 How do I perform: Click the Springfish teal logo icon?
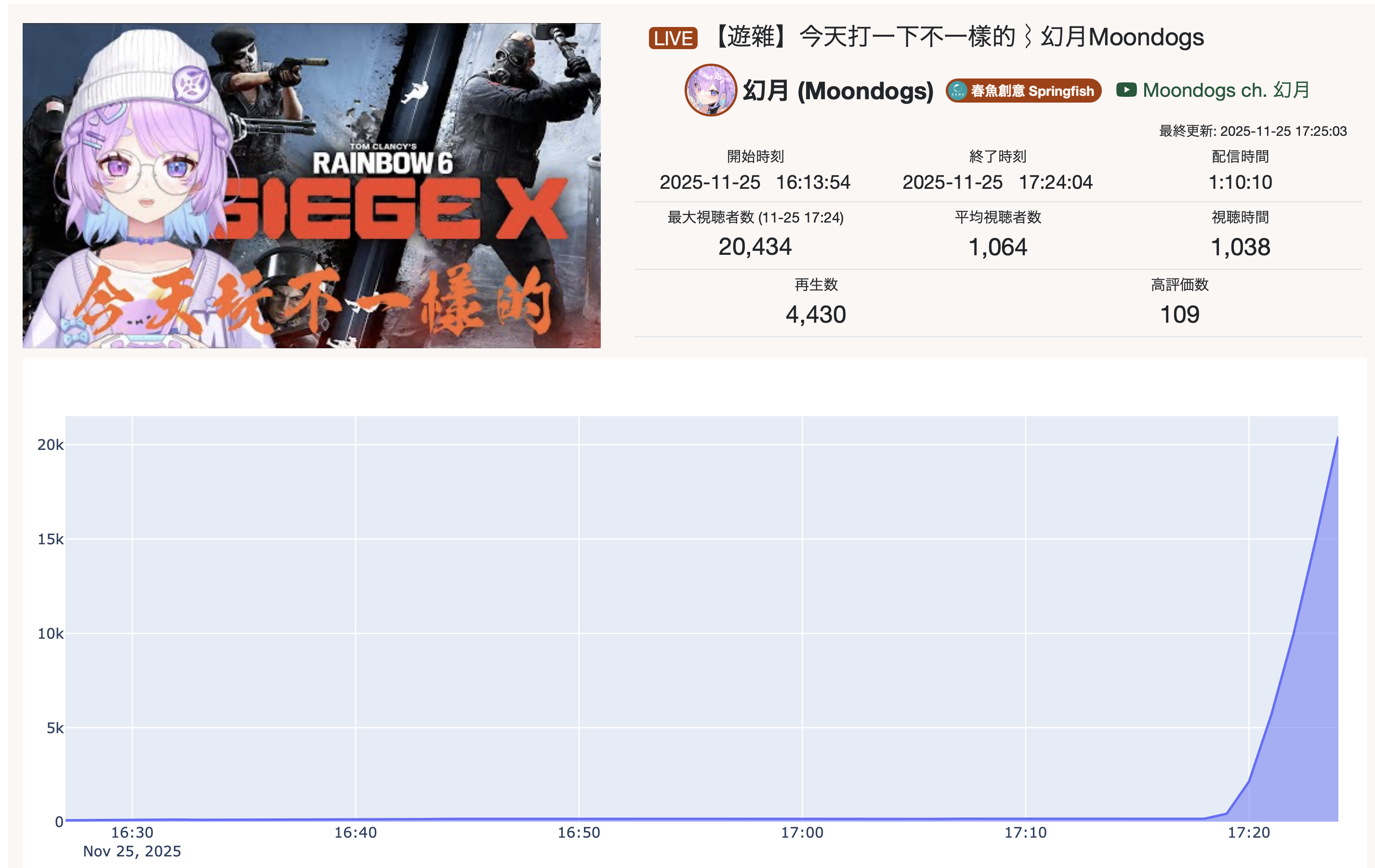(x=958, y=91)
